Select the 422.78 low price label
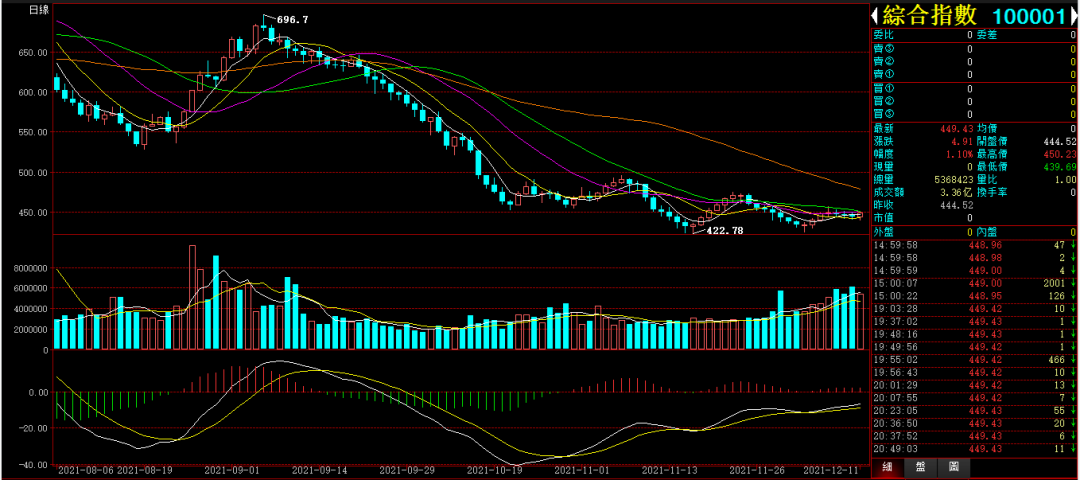 725,231
